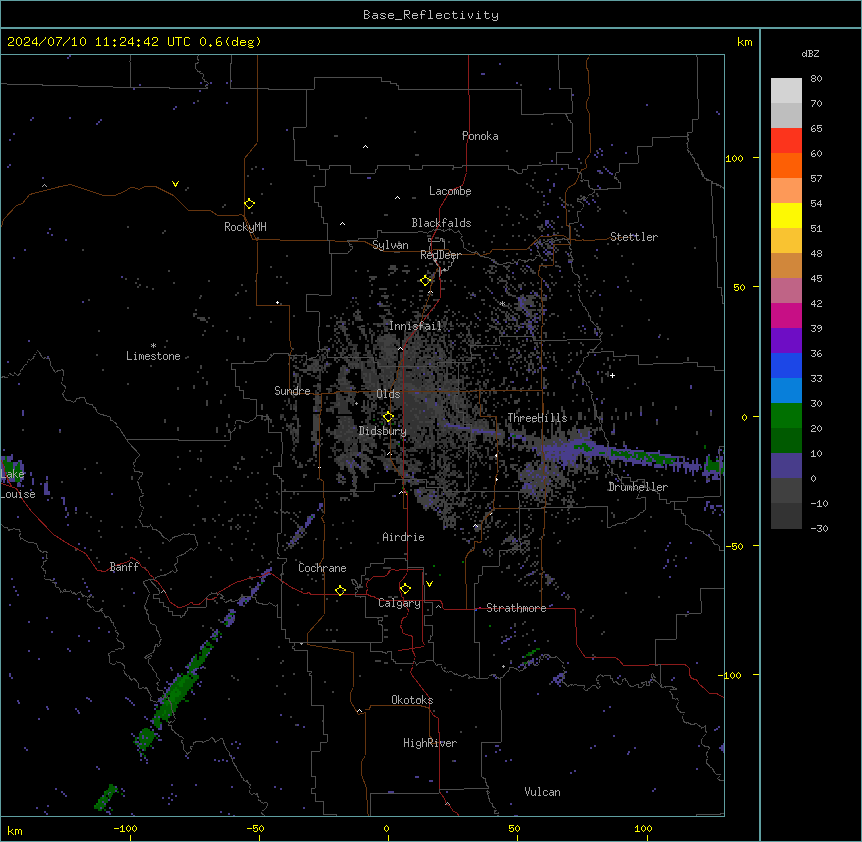The width and height of the screenshot is (862, 842).
Task: Click the yellow diamond marker between Olds and Didsbury
Action: click(x=388, y=417)
